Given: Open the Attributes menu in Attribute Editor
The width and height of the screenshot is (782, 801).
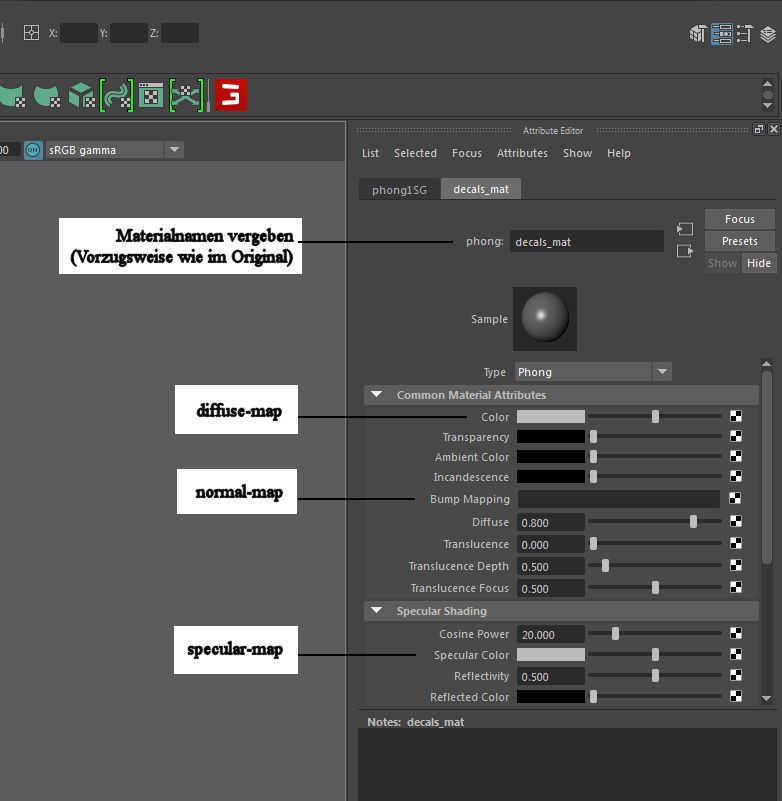Looking at the screenshot, I should point(522,153).
